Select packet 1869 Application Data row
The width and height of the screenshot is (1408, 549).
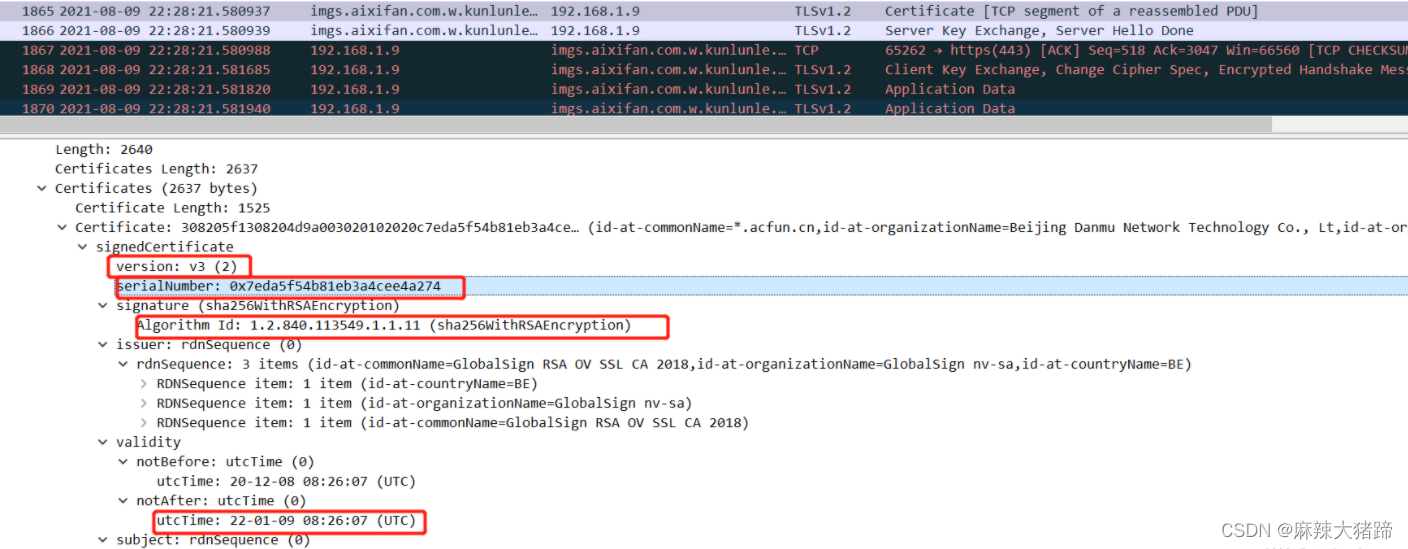(704, 89)
